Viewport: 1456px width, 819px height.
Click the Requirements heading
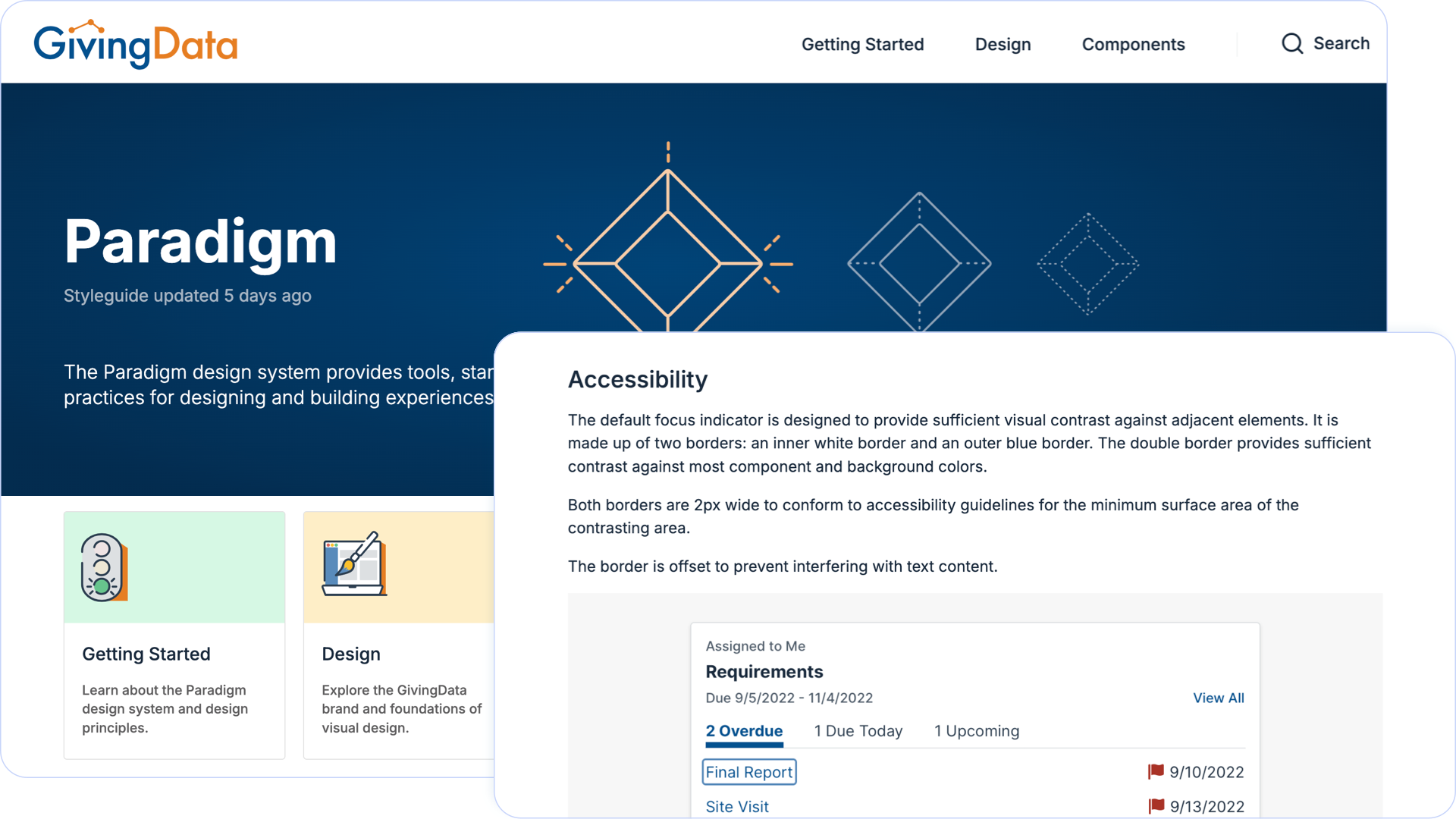pyautogui.click(x=764, y=672)
